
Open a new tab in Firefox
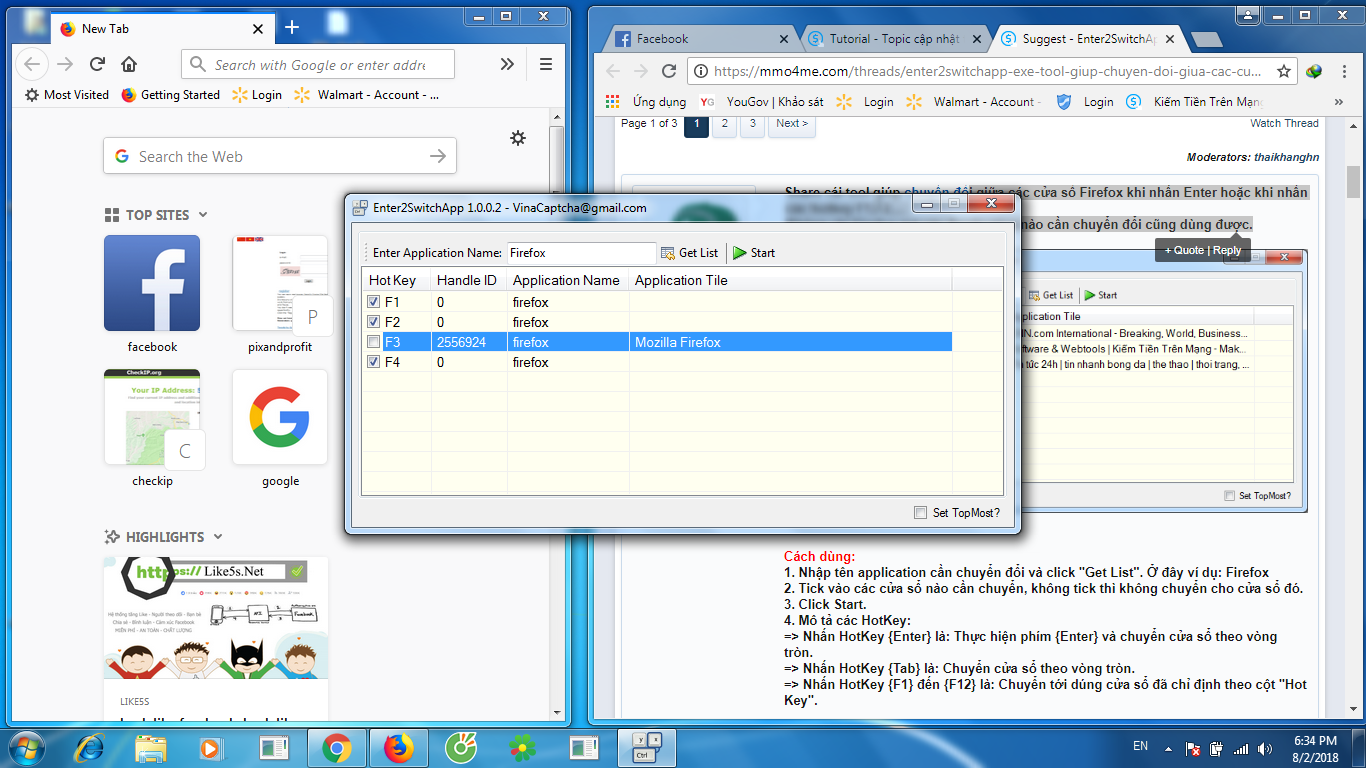click(292, 28)
